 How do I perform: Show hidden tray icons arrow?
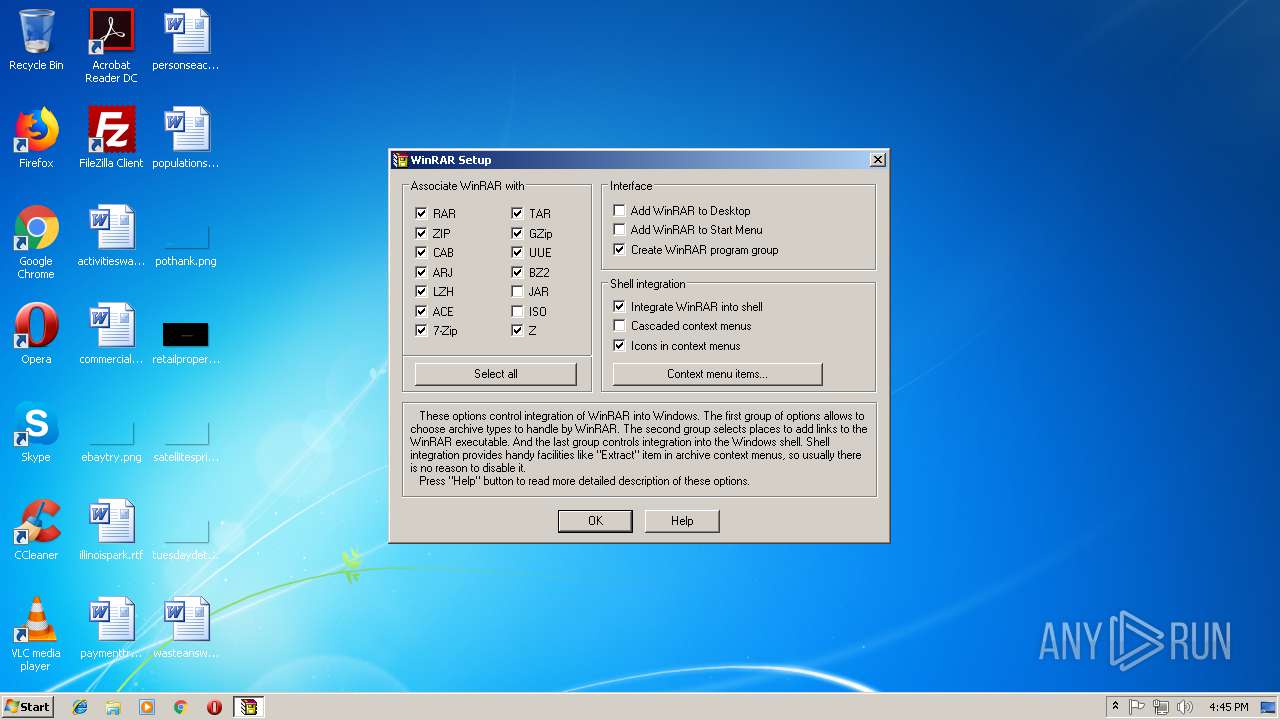(x=1115, y=707)
